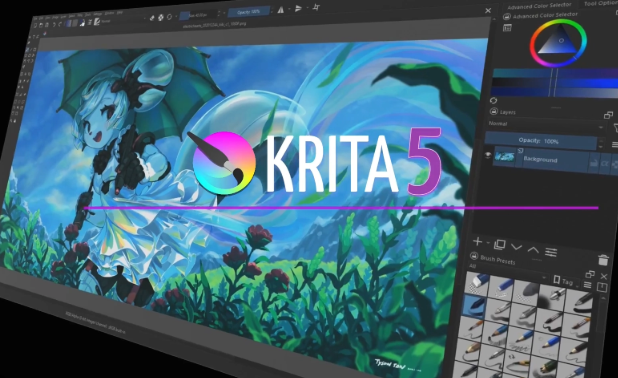
Task: Open the brush presets chooser in toolbar
Action: point(97,22)
